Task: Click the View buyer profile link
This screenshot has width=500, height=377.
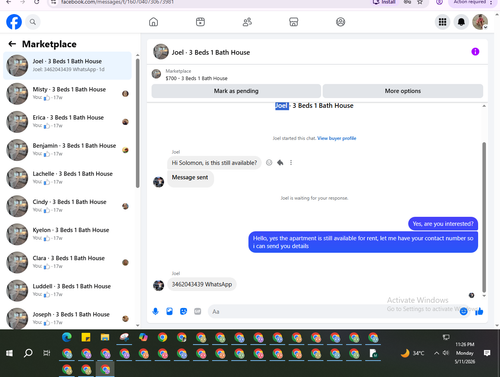Action: point(337,138)
